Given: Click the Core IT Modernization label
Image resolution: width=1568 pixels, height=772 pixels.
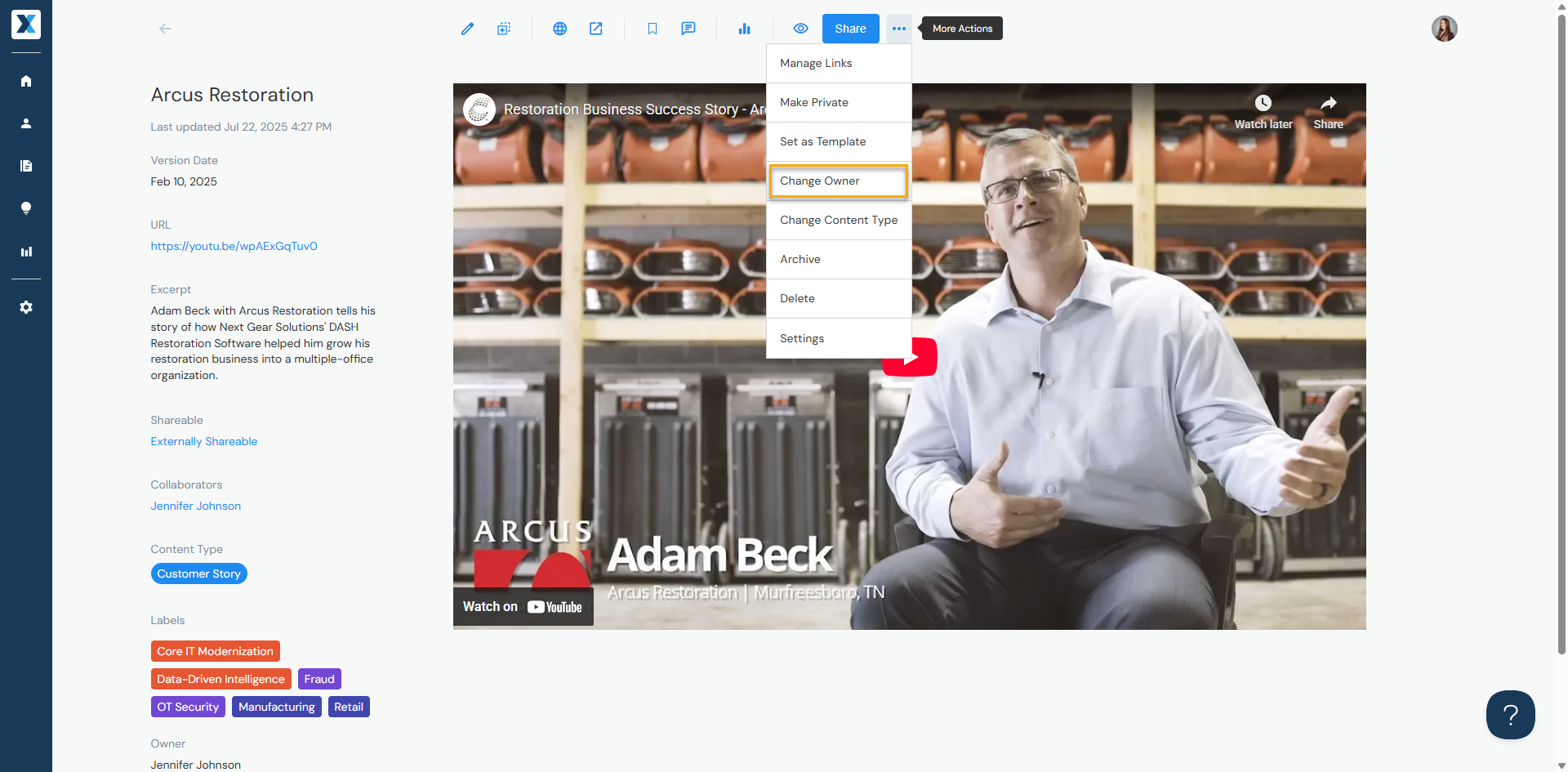Looking at the screenshot, I should (216, 651).
